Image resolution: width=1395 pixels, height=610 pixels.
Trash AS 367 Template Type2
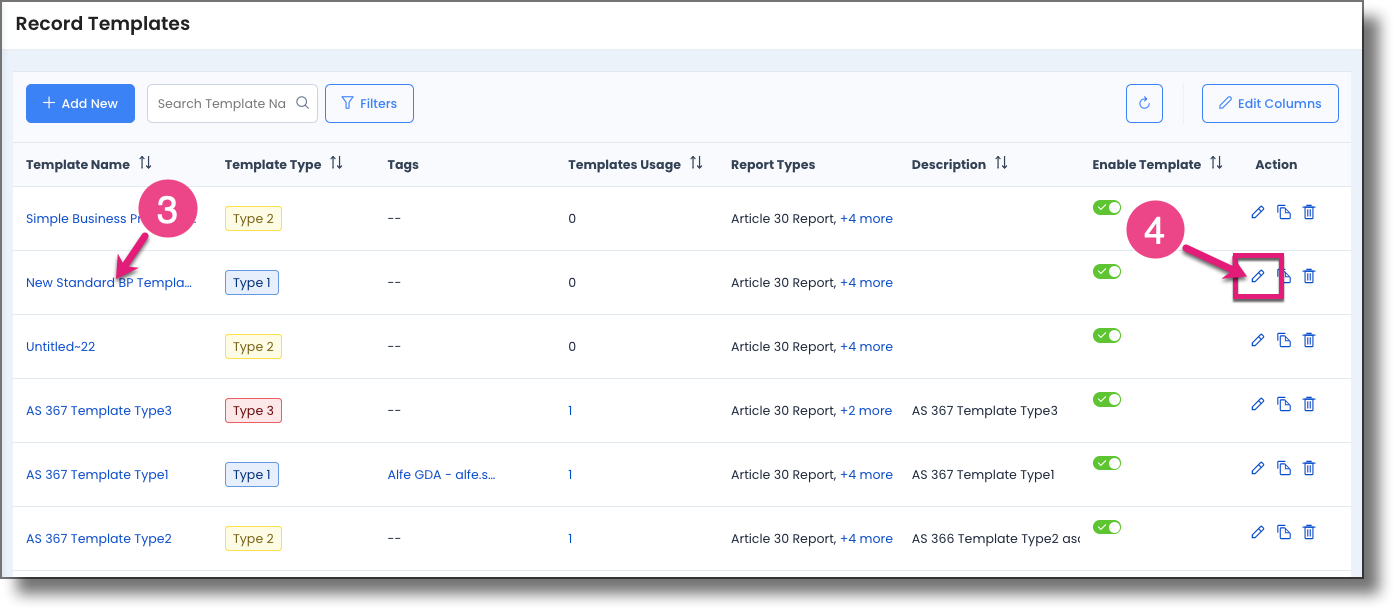[1309, 532]
